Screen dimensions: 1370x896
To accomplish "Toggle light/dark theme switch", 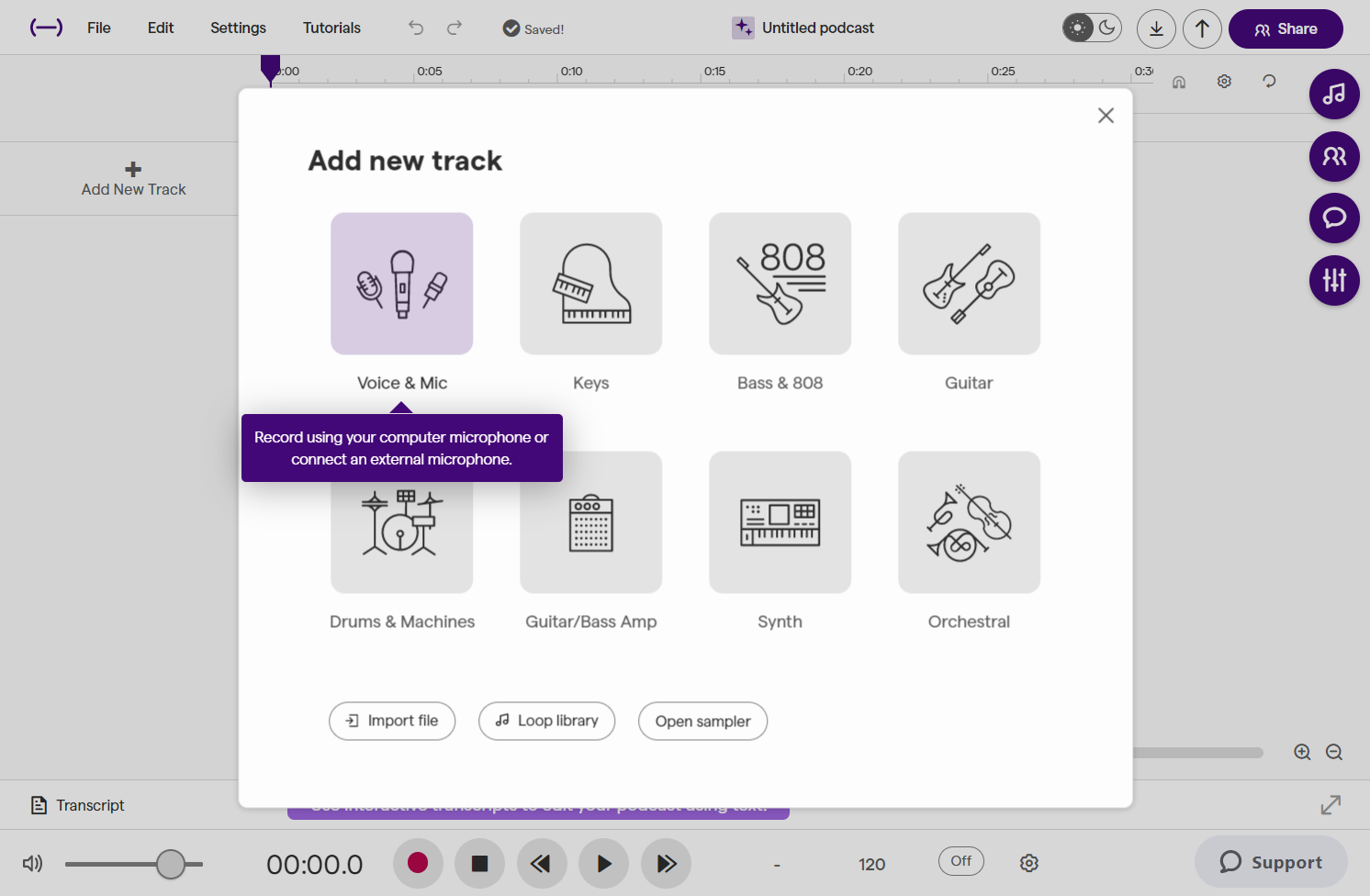I will [1092, 28].
